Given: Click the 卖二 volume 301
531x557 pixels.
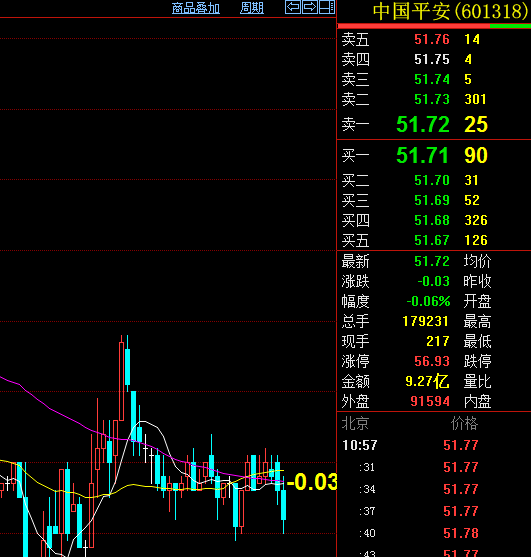Looking at the screenshot, I should tap(475, 99).
